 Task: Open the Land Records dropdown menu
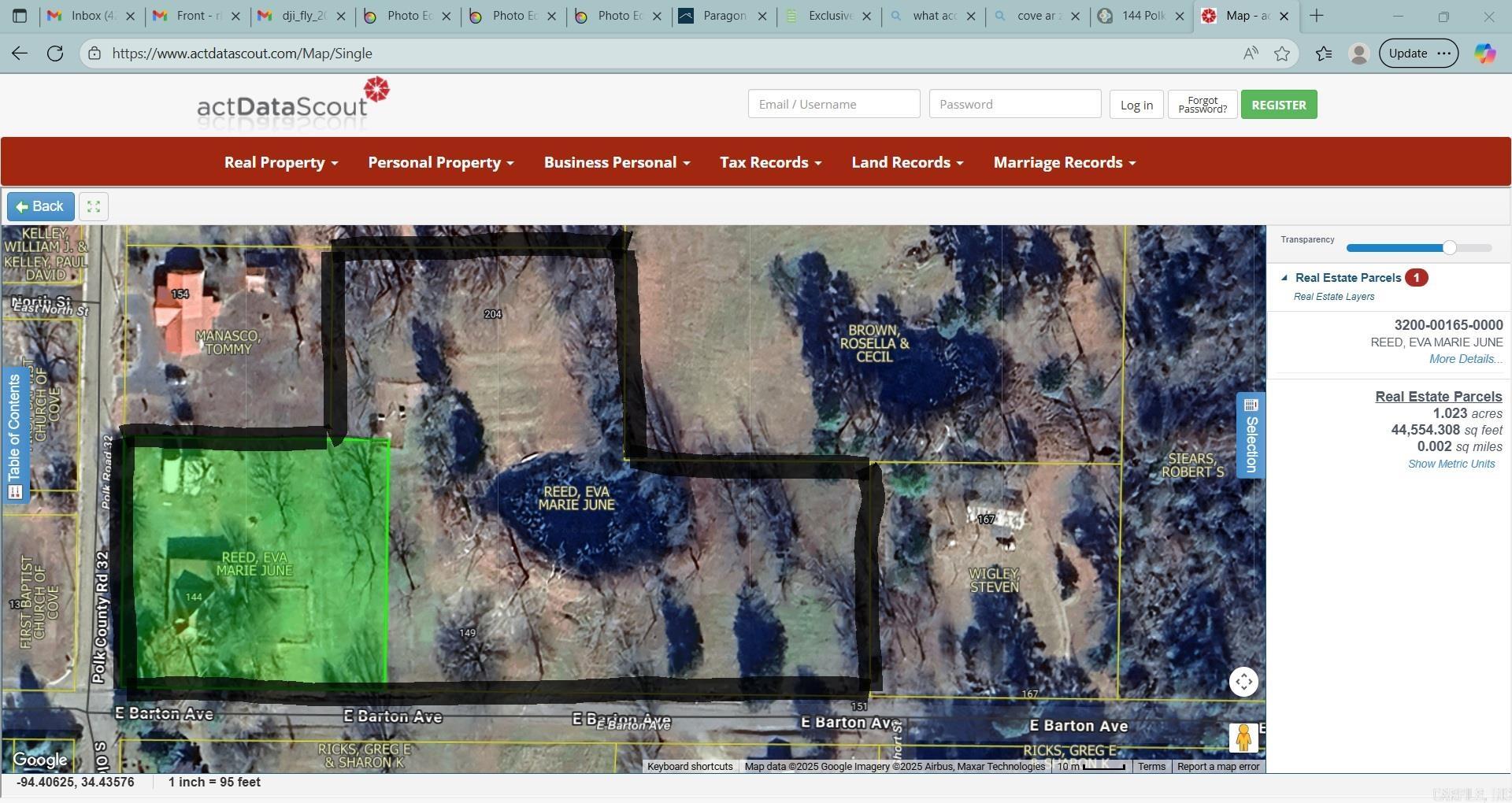tap(907, 163)
